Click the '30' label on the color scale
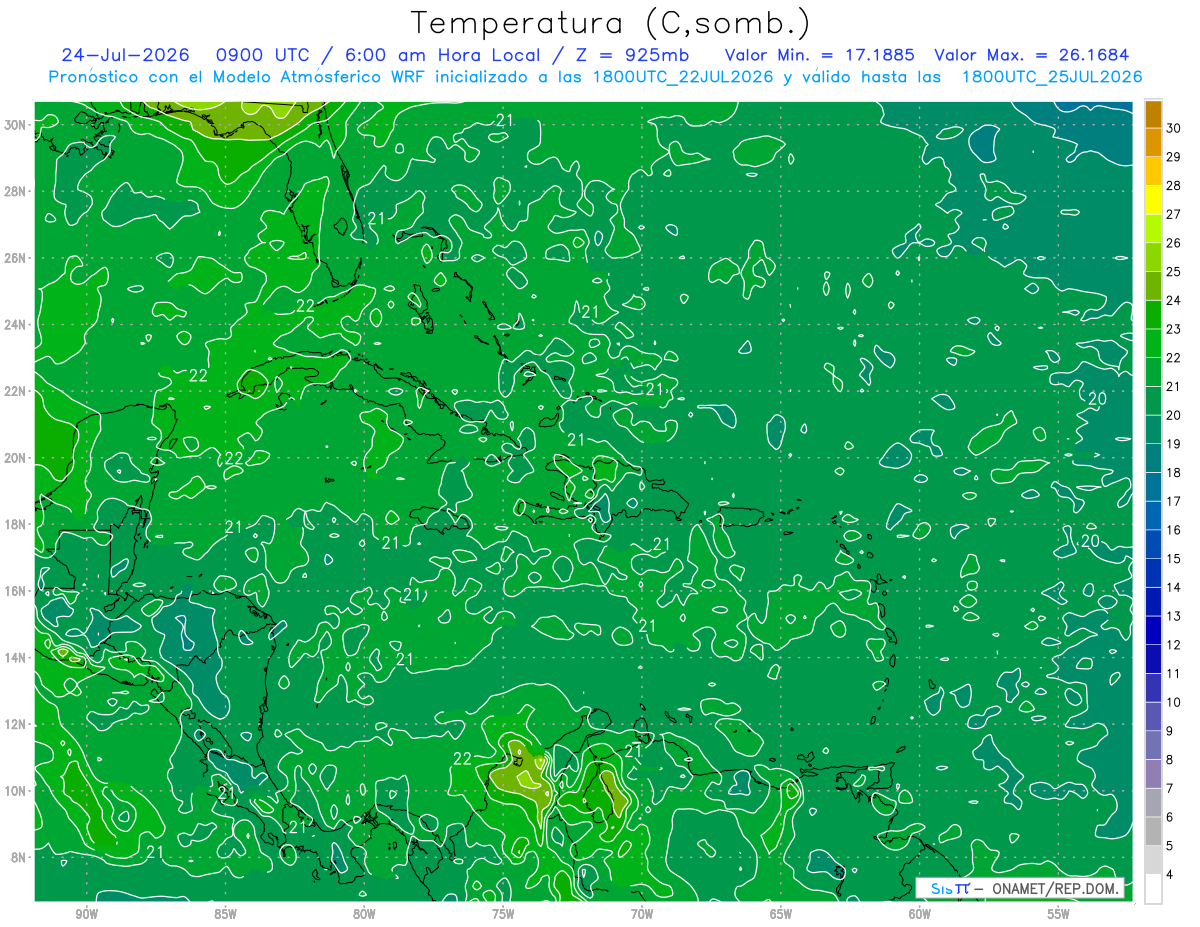1200x927 pixels. [1174, 128]
